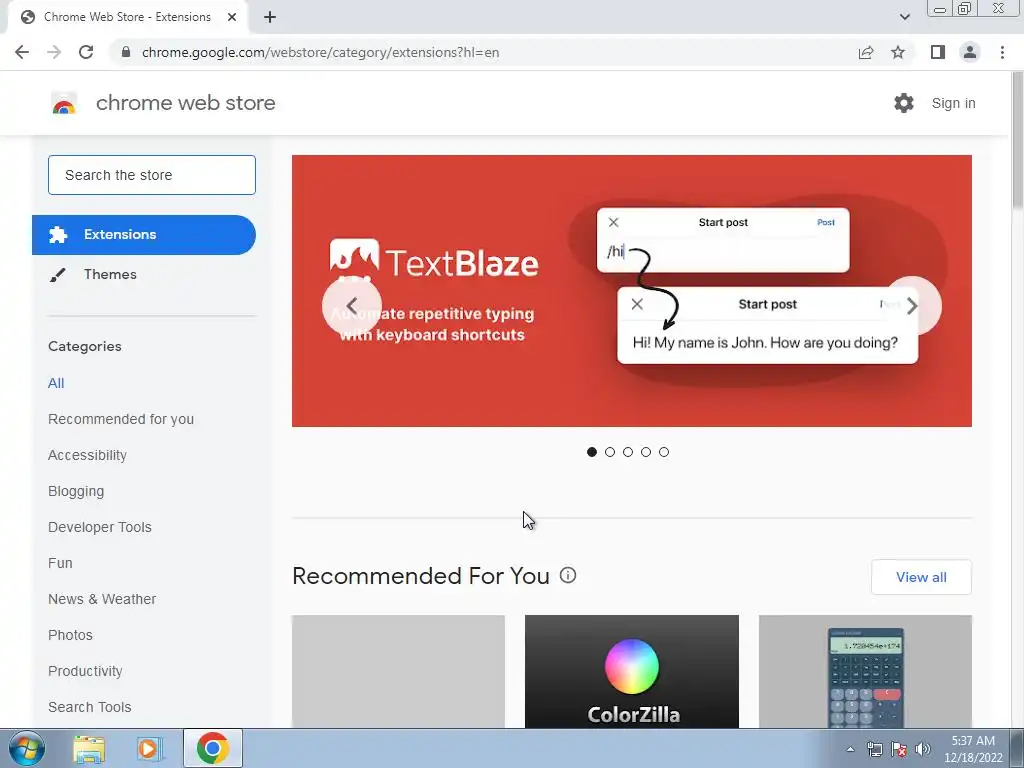Click chrome web store title text
This screenshot has height=768, width=1024.
pyautogui.click(x=185, y=103)
